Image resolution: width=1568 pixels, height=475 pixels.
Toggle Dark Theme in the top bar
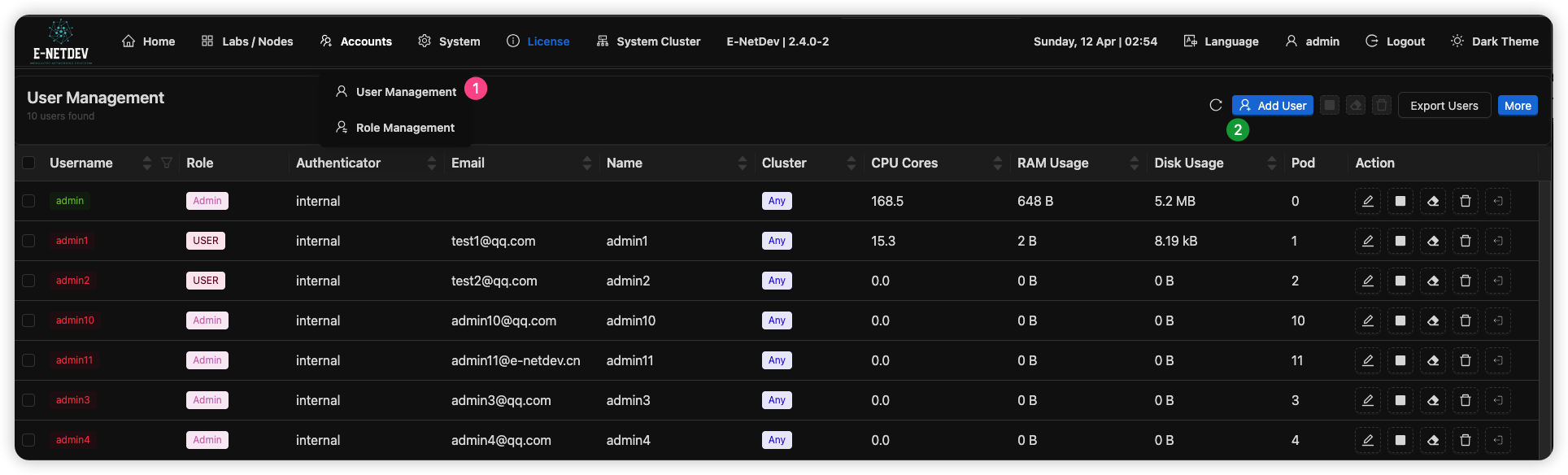[x=1495, y=41]
